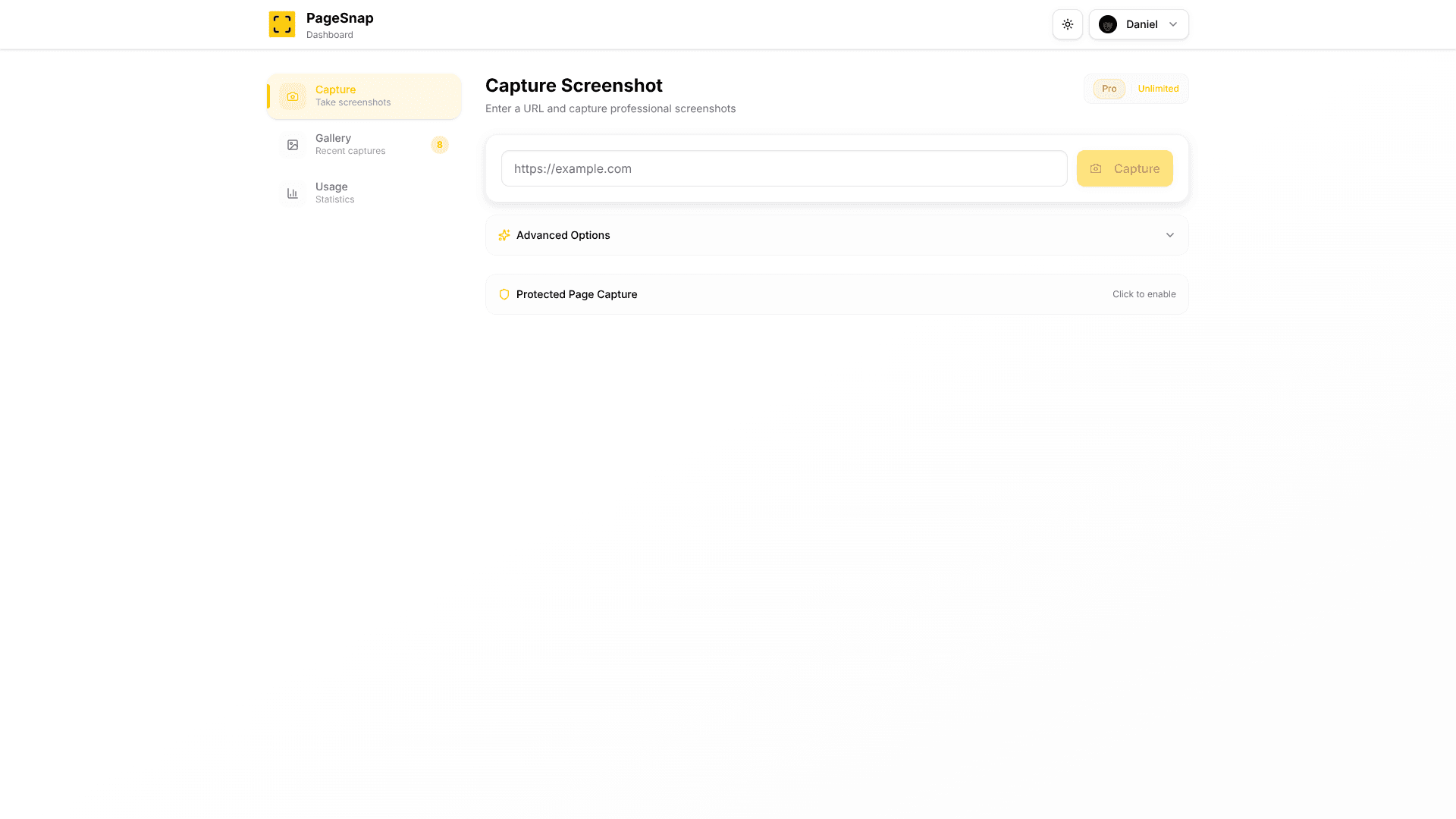Click the shield icon beside Protected Page Capture
Viewport: 1456px width, 819px height.
[x=504, y=294]
